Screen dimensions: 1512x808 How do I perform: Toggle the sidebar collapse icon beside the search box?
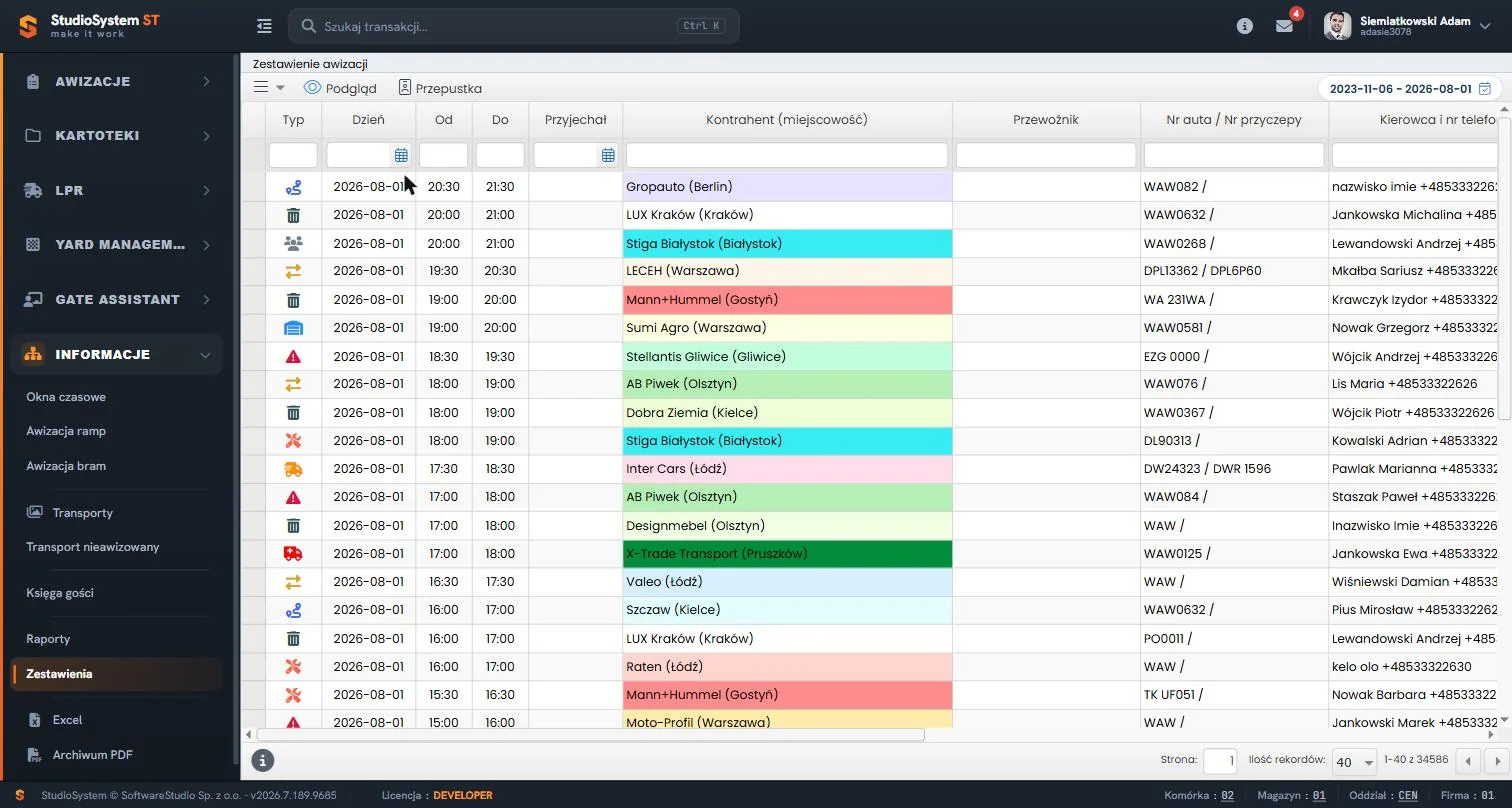click(x=264, y=26)
